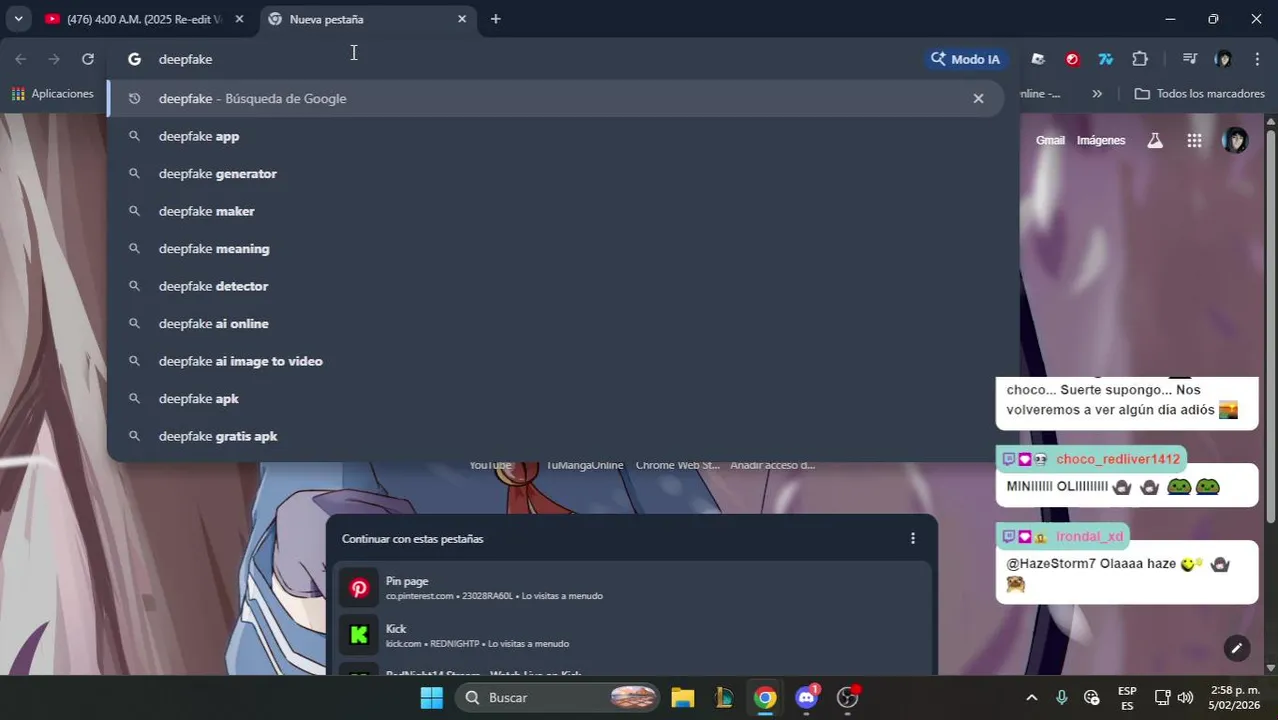Open the clock showing 2:58 p. m.
Viewport: 1278px width, 720px height.
tap(1236, 698)
